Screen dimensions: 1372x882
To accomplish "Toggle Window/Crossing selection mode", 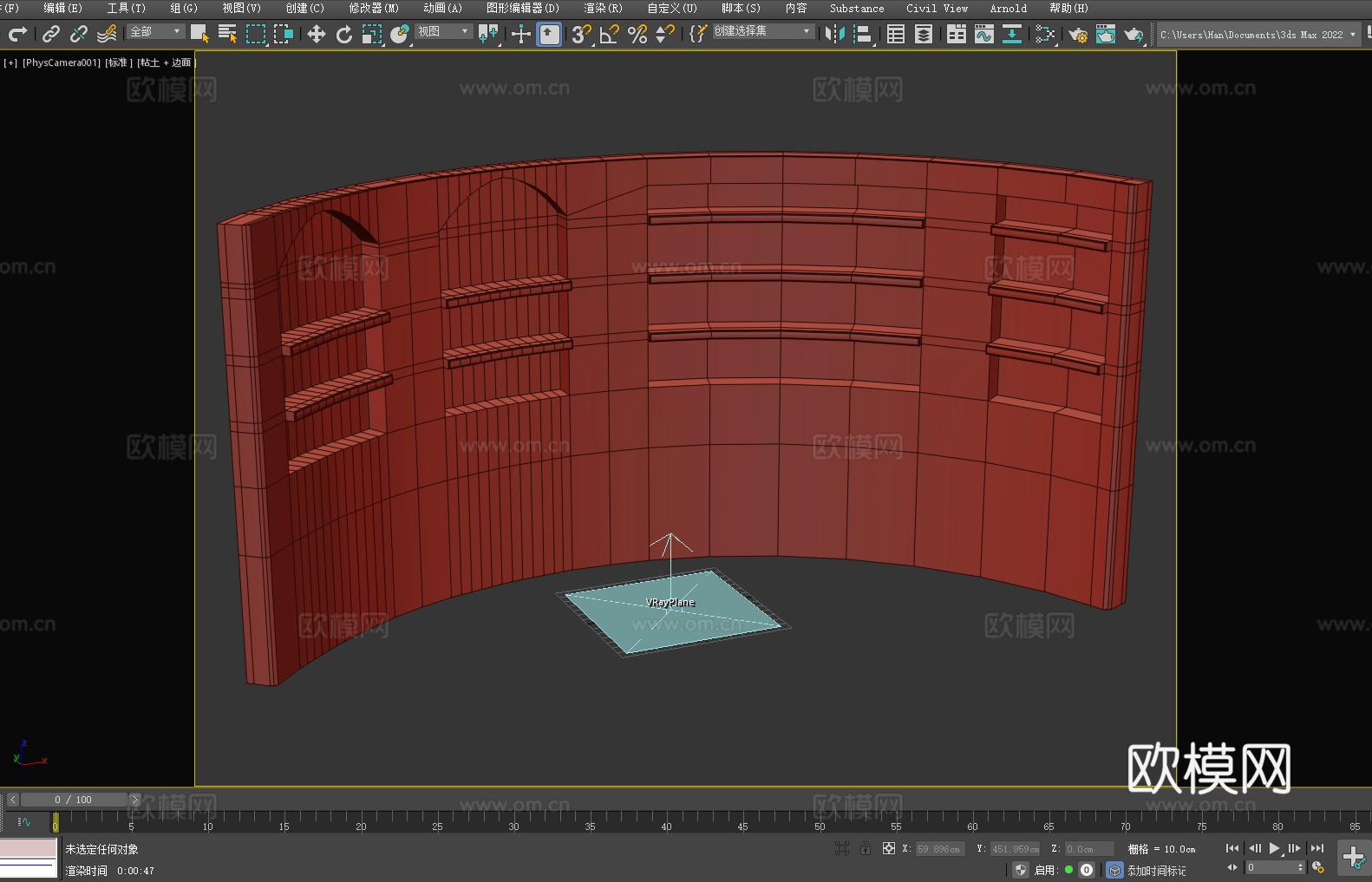I will 283,34.
